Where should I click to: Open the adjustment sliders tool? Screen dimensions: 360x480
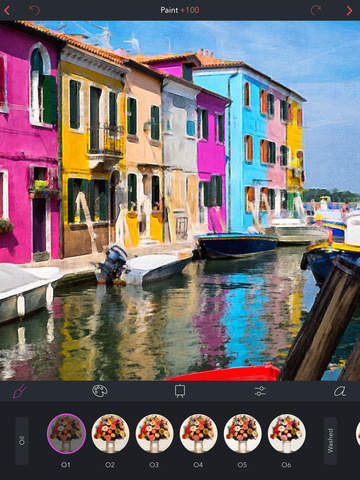(260, 391)
